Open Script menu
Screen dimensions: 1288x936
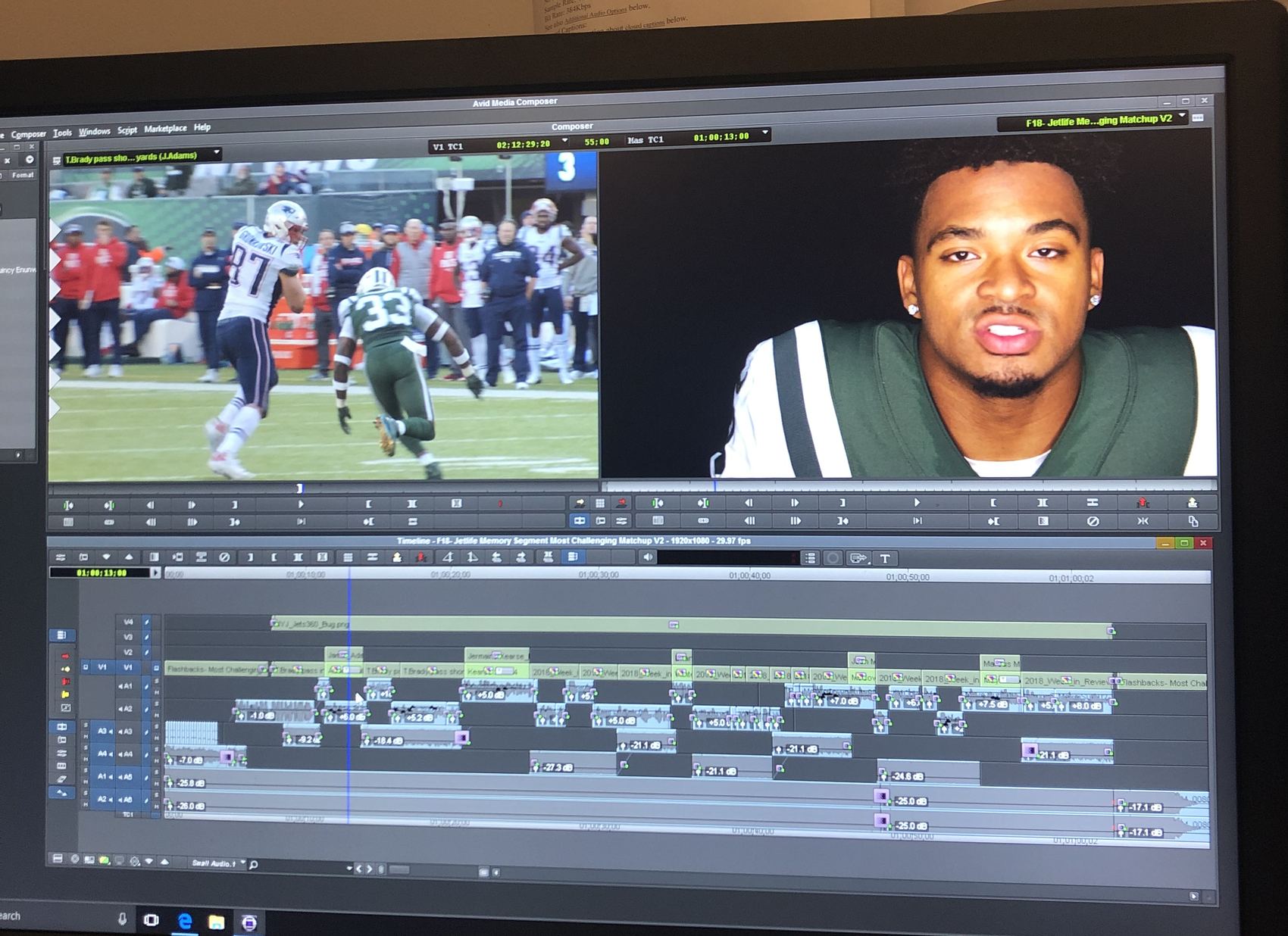coord(127,130)
